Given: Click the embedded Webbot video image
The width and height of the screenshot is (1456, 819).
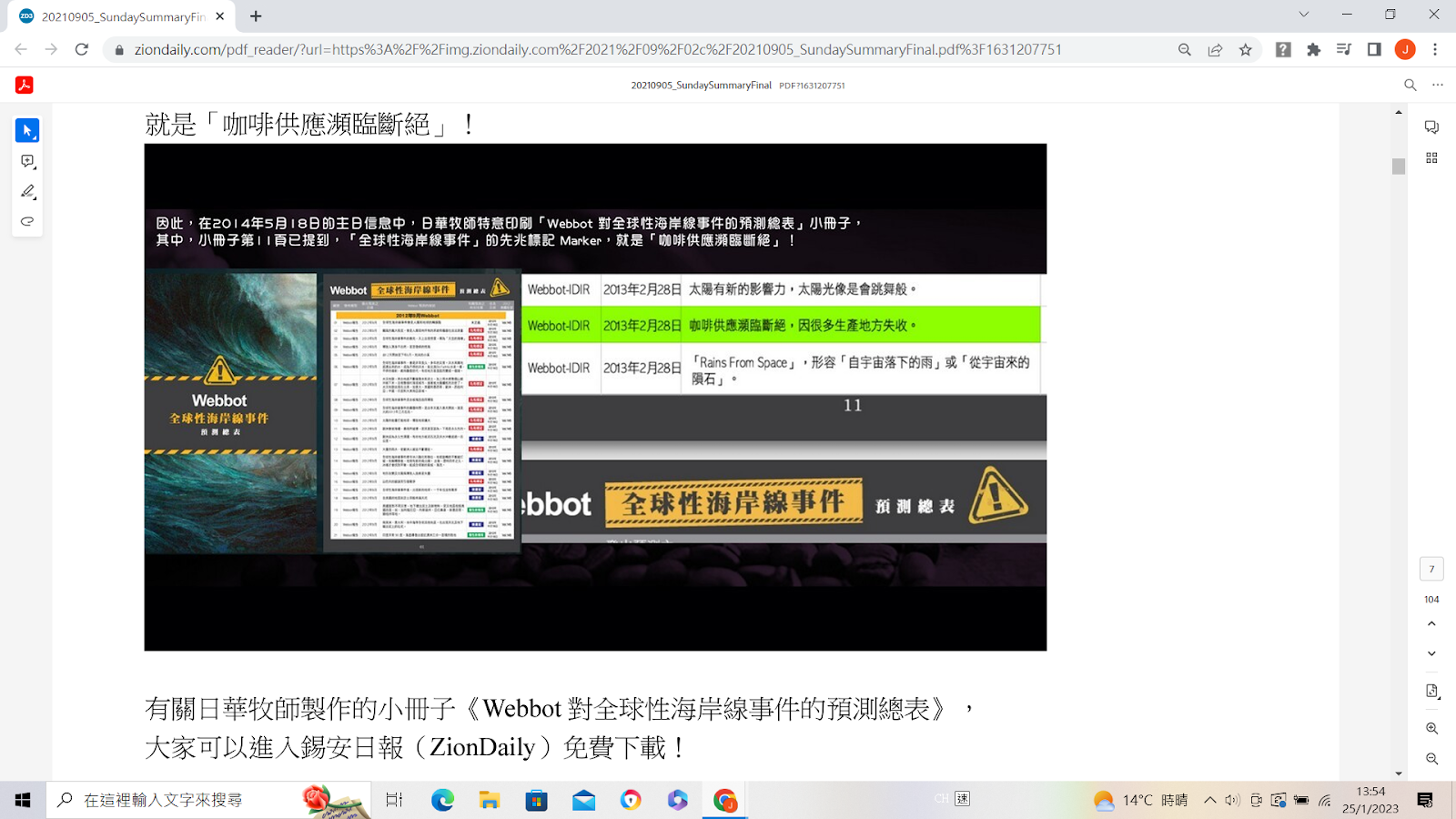Looking at the screenshot, I should pos(595,397).
